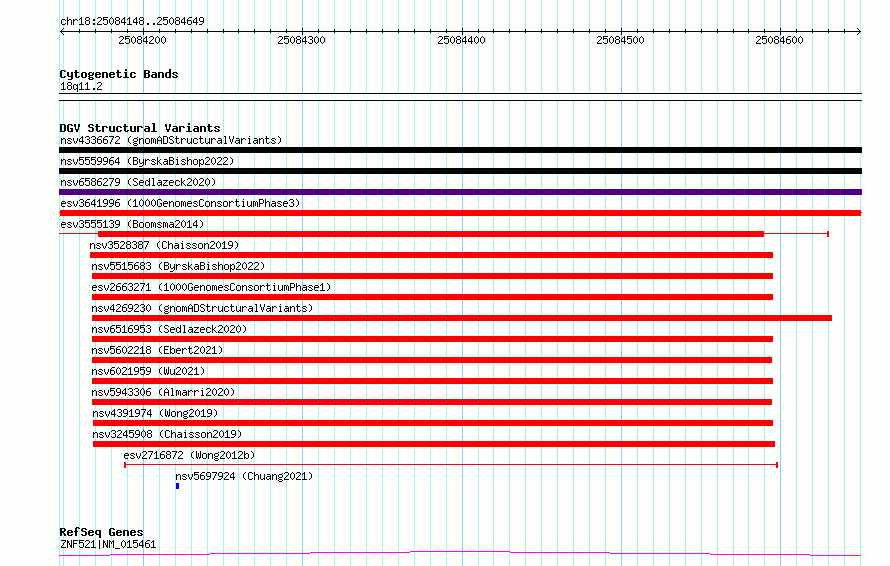Click the esv2663271 1000GenomesConsortiumPhase1 label

[211, 287]
